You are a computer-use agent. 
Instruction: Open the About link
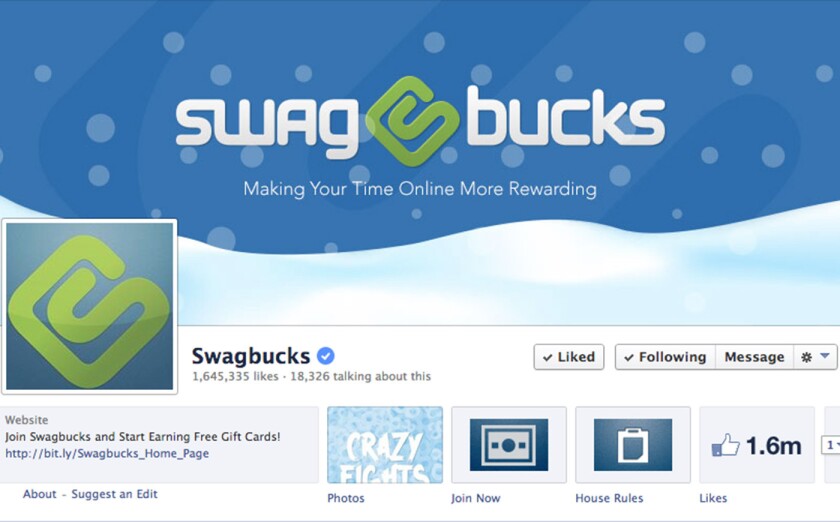[x=39, y=494]
